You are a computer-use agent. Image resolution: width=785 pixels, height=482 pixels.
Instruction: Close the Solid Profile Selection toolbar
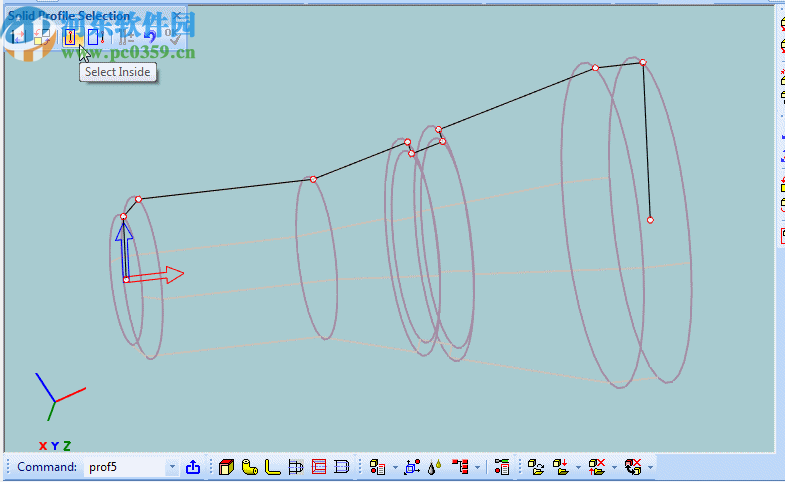tap(176, 16)
